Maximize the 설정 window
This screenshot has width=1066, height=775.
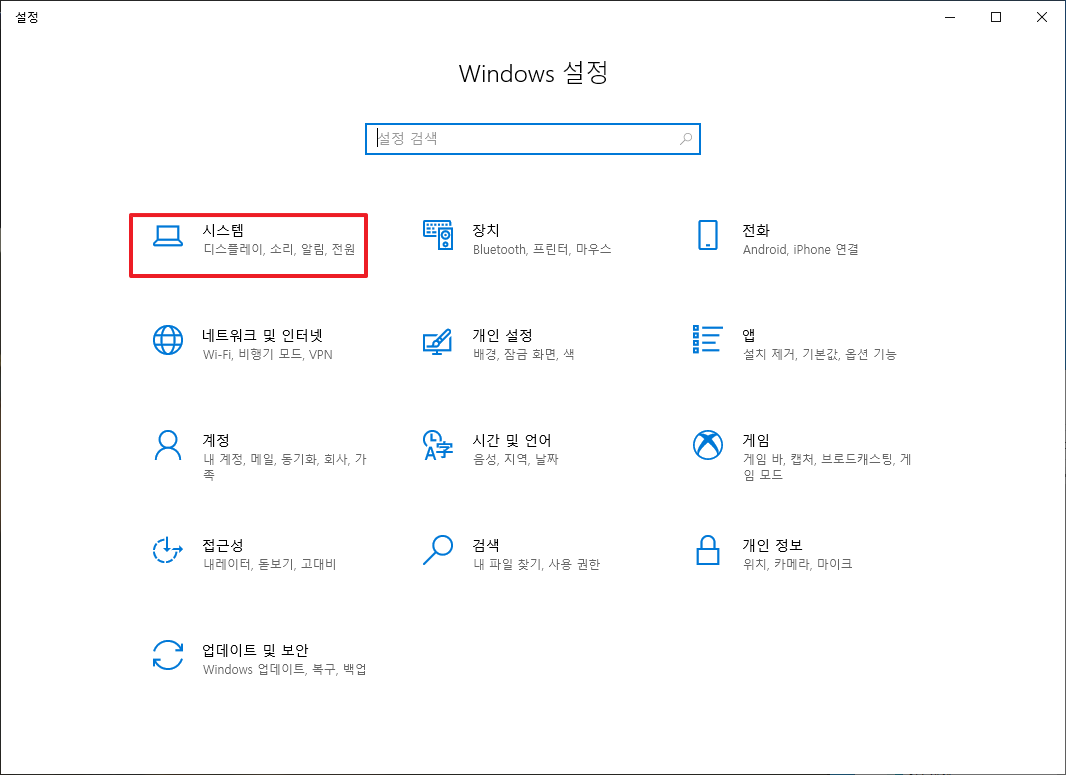(x=996, y=18)
